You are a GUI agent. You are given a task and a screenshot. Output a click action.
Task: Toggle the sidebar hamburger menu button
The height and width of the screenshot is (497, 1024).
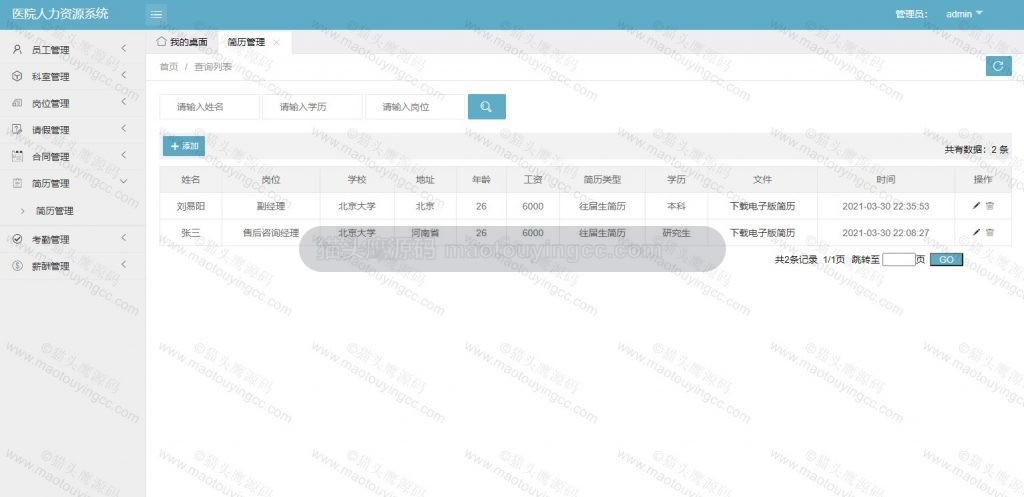[x=155, y=14]
